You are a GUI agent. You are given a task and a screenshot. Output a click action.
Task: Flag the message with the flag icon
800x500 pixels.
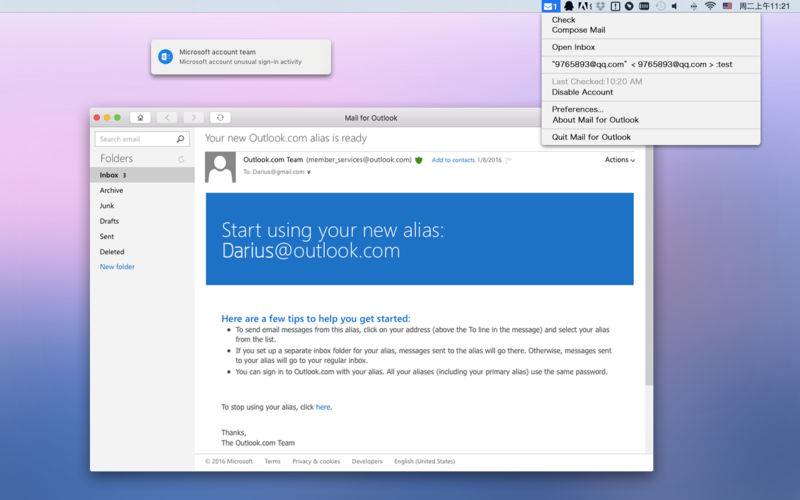pyautogui.click(x=509, y=160)
